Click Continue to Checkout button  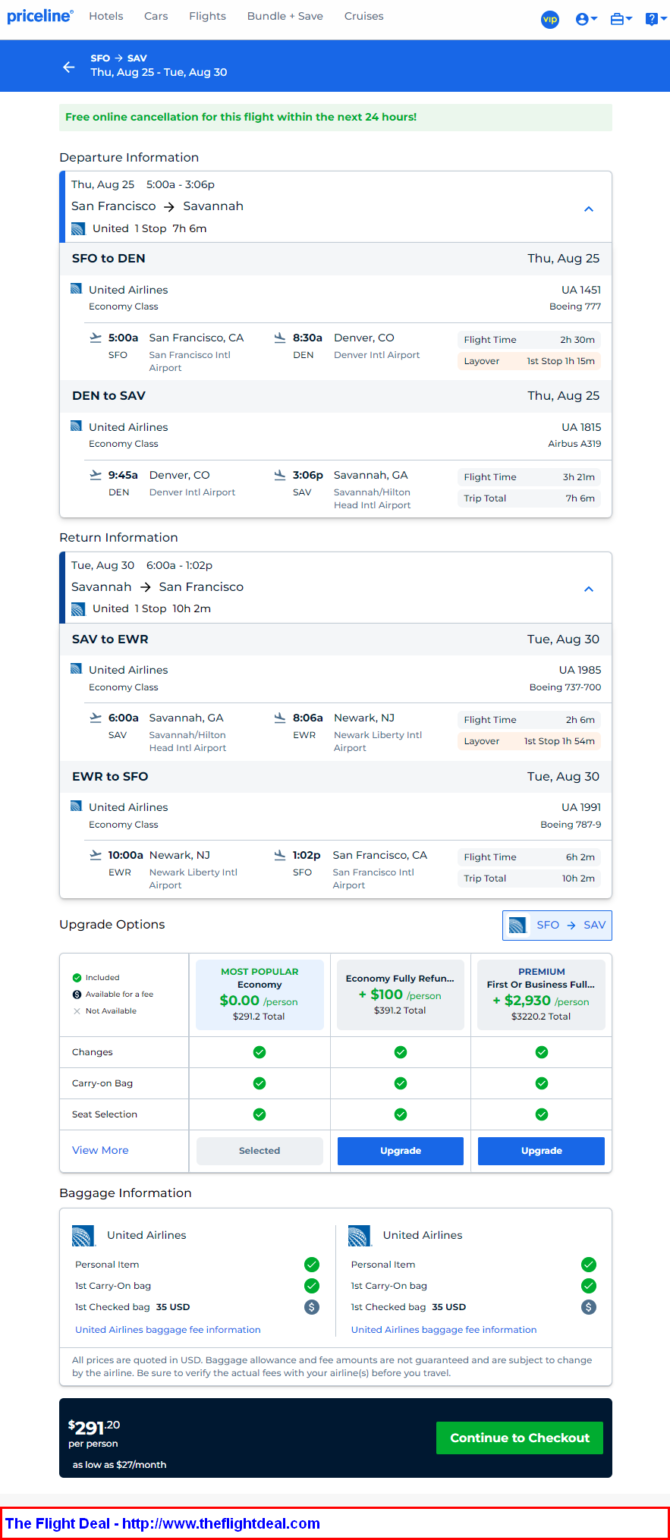coord(520,1438)
